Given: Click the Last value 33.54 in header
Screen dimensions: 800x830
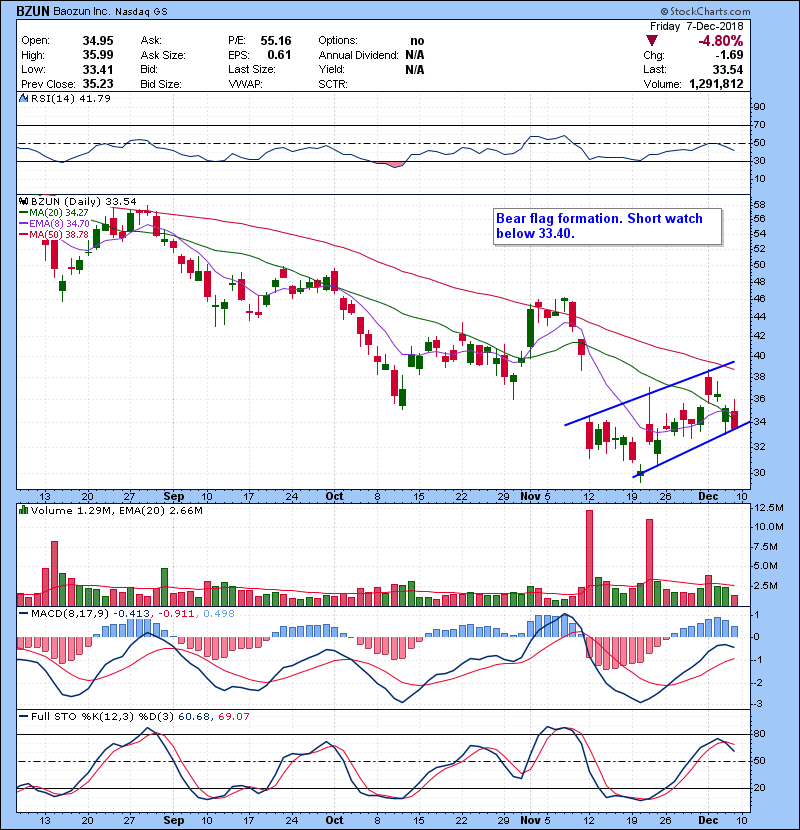Looking at the screenshot, I should coord(727,69).
